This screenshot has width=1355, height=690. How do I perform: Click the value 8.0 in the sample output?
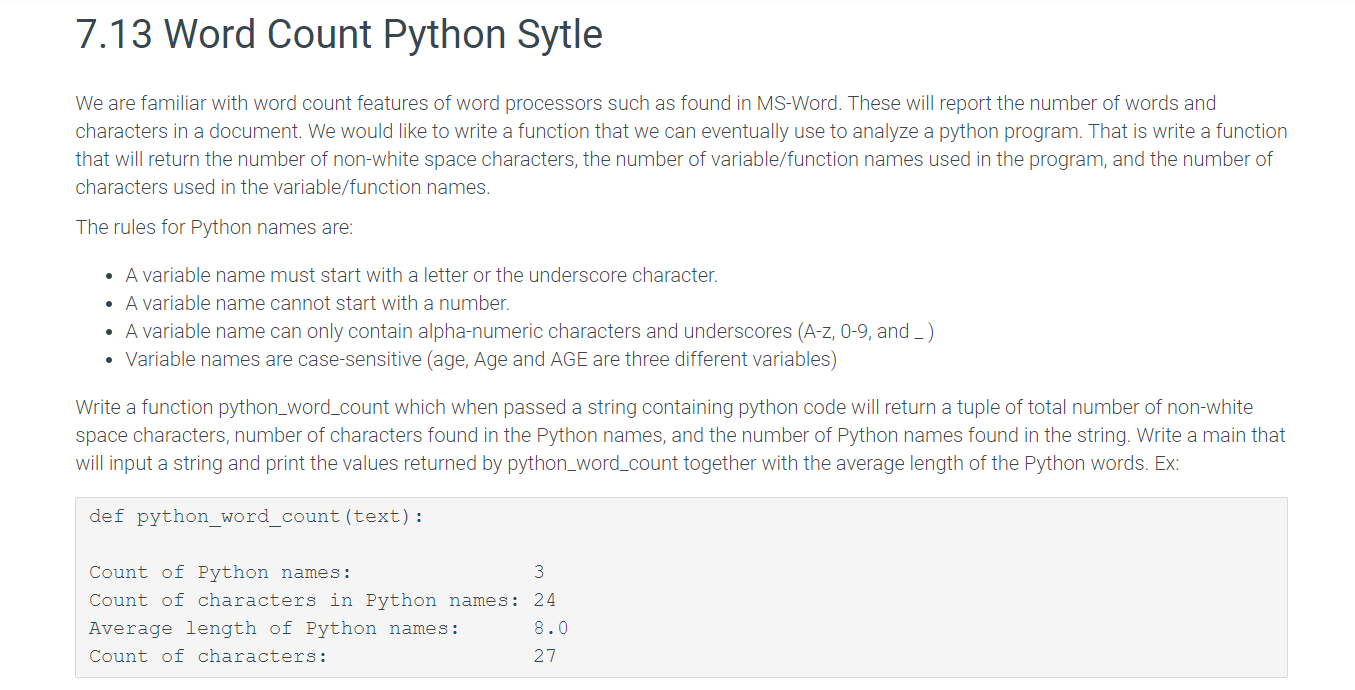551,628
